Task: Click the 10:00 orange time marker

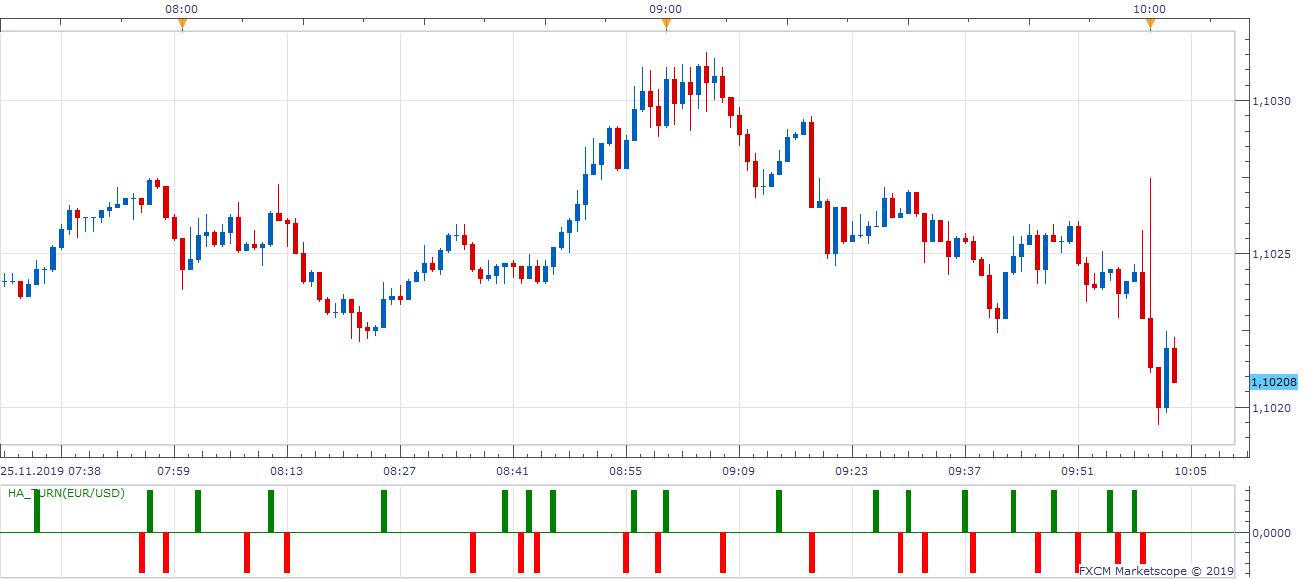Action: (x=1150, y=25)
